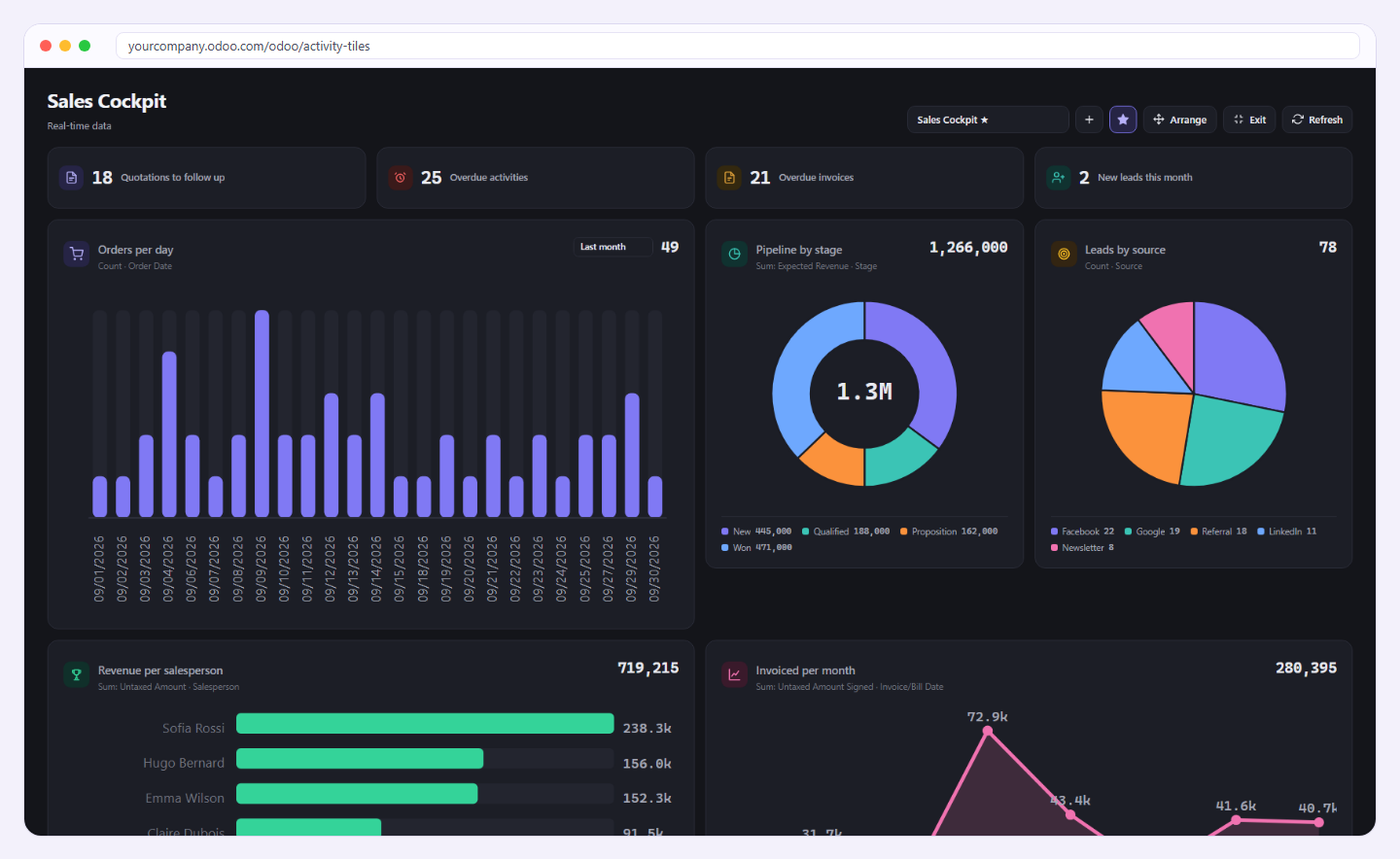The width and height of the screenshot is (1400, 859).
Task: Click the Overdue invoices file icon
Action: click(x=729, y=178)
